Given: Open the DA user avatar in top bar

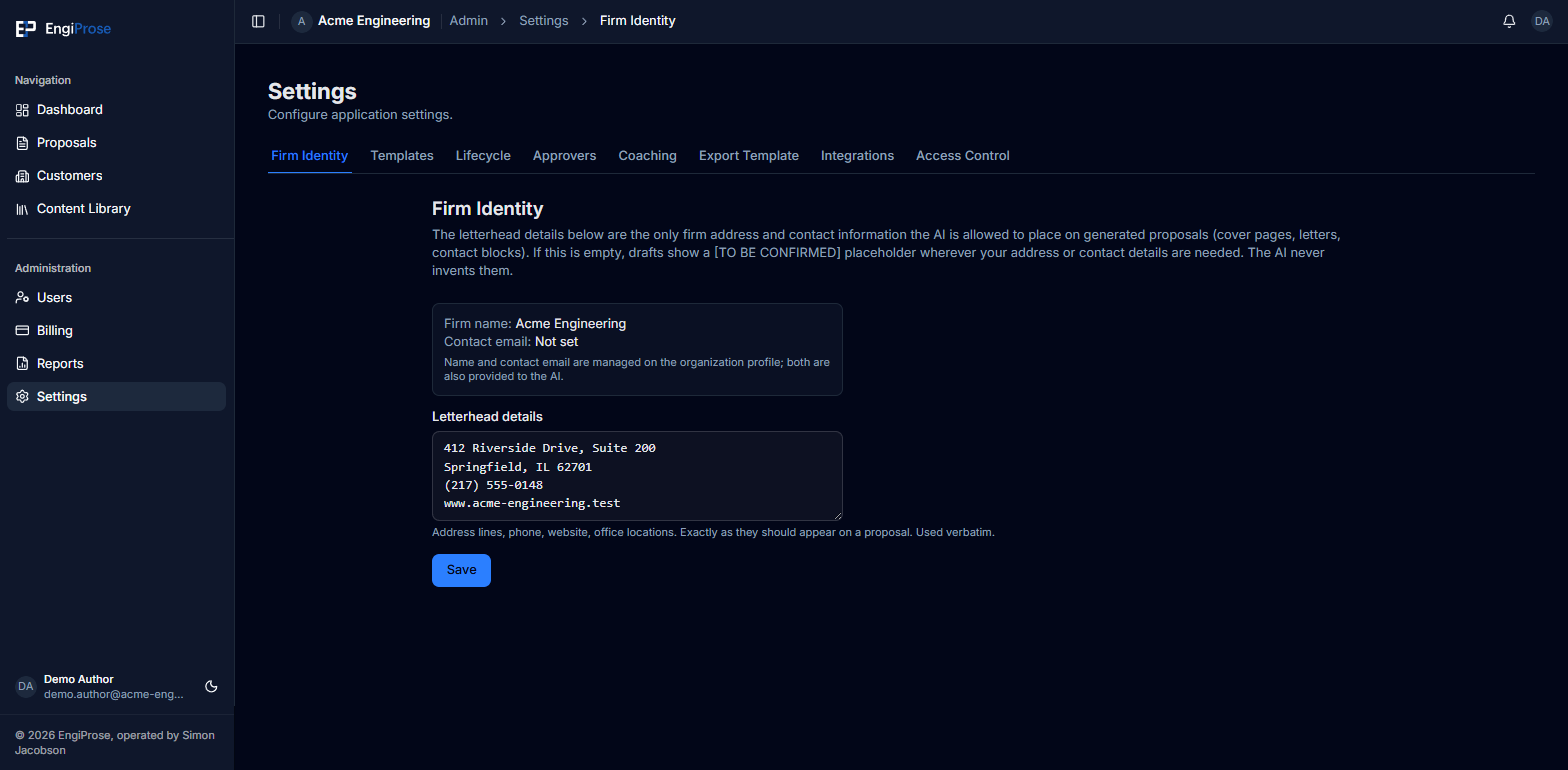Looking at the screenshot, I should pyautogui.click(x=1541, y=21).
